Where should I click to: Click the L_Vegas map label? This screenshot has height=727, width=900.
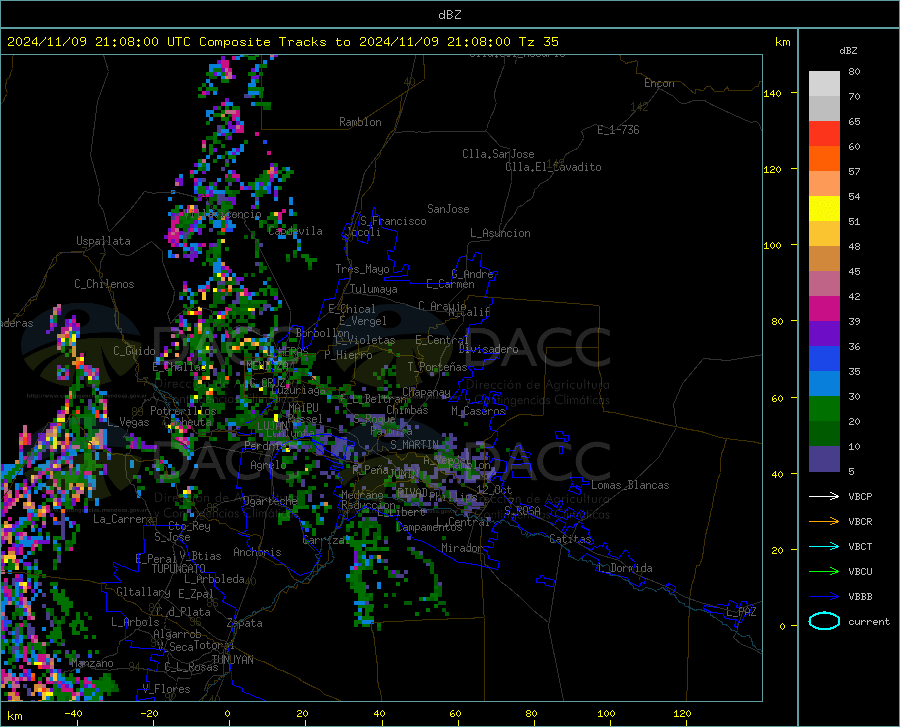tap(128, 422)
